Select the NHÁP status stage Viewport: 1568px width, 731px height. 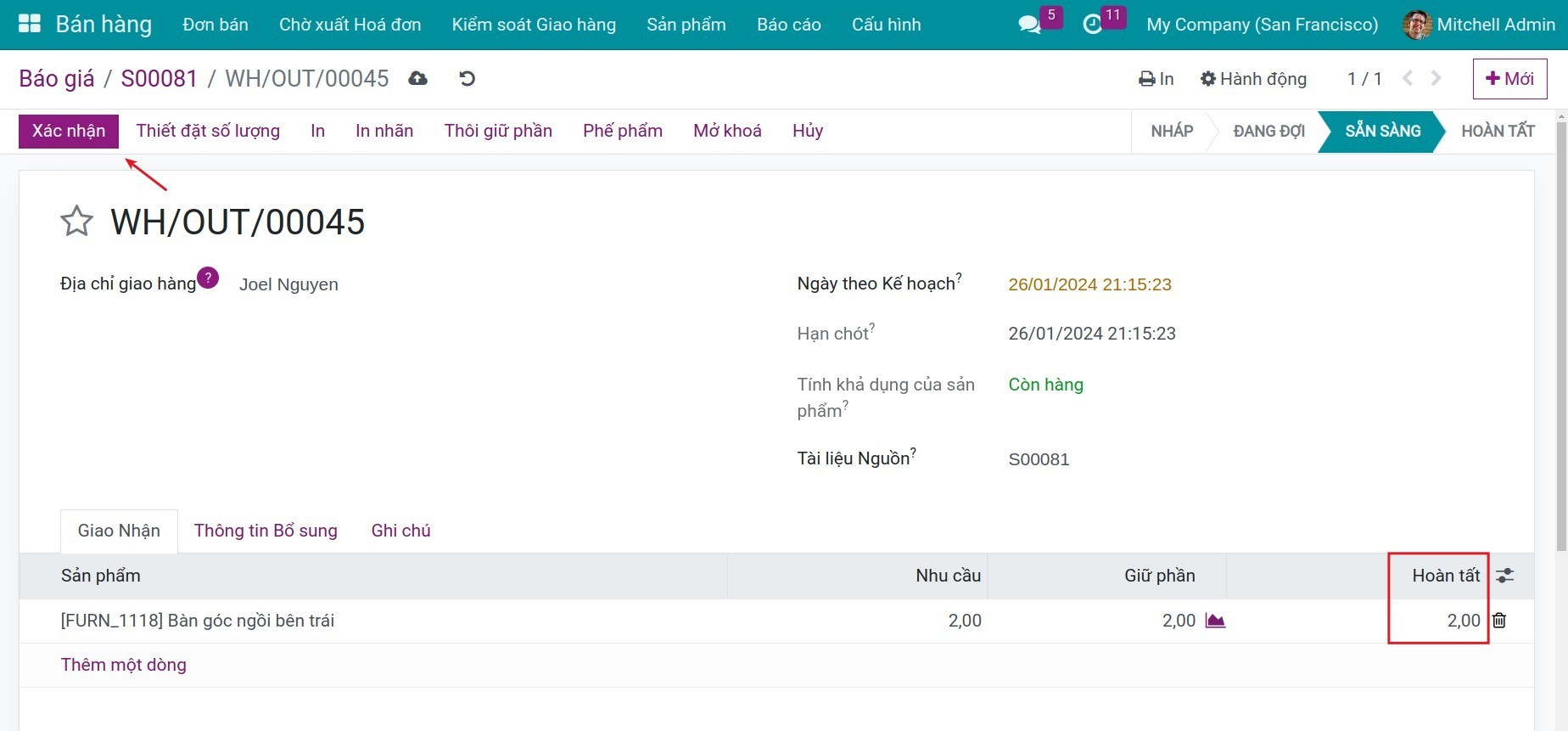click(1172, 131)
